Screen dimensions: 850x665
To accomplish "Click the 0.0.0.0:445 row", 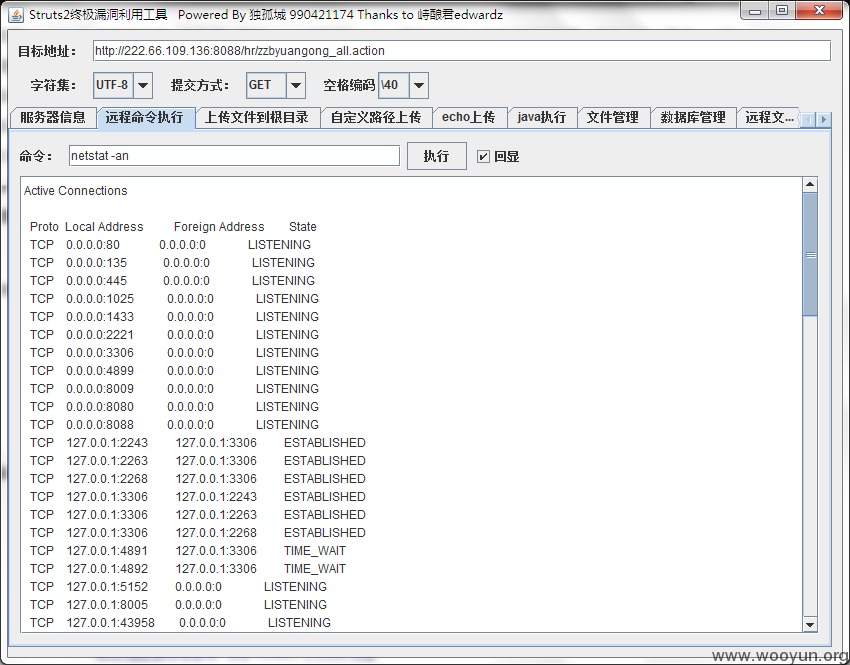I will [172, 280].
